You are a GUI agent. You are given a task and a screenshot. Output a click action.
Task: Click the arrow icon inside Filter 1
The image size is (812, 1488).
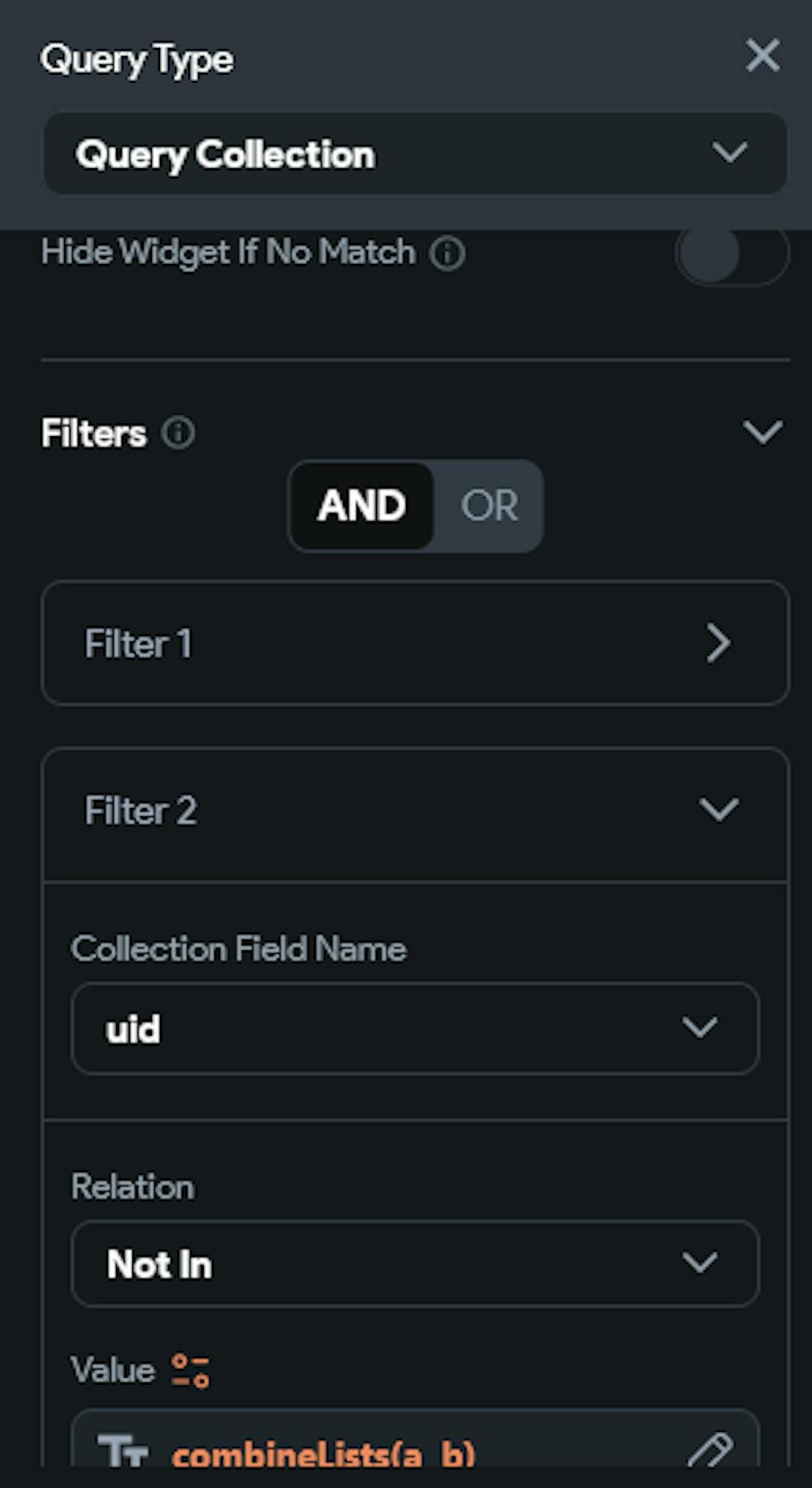pyautogui.click(x=718, y=643)
